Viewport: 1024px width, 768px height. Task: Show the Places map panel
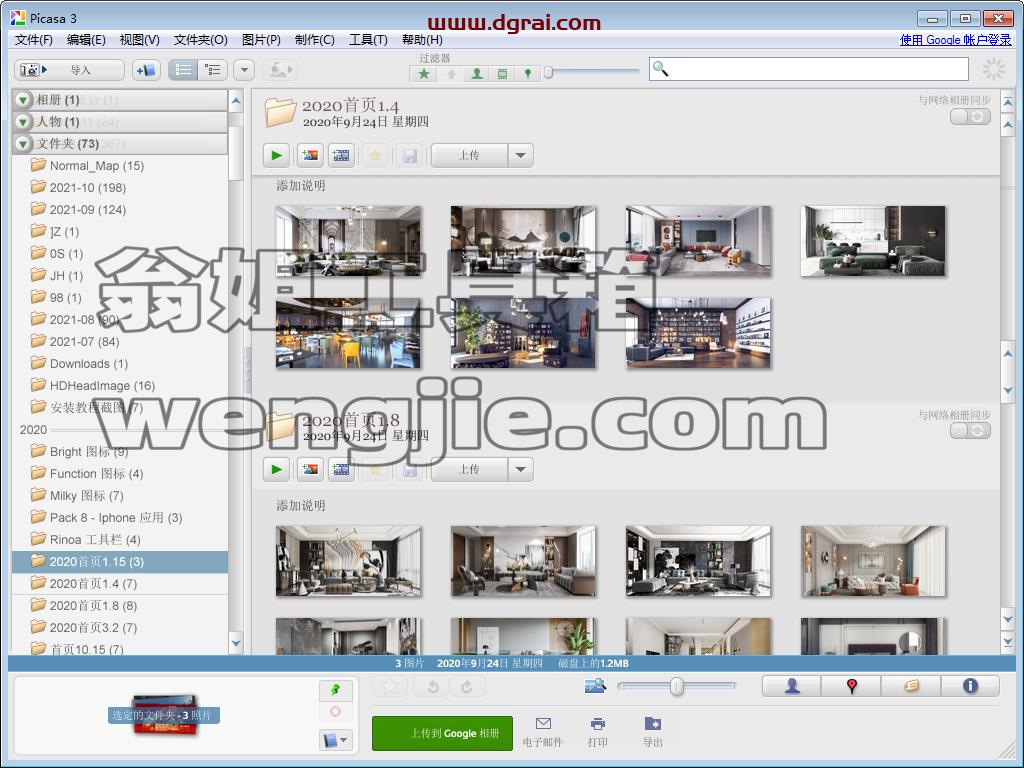(x=852, y=686)
